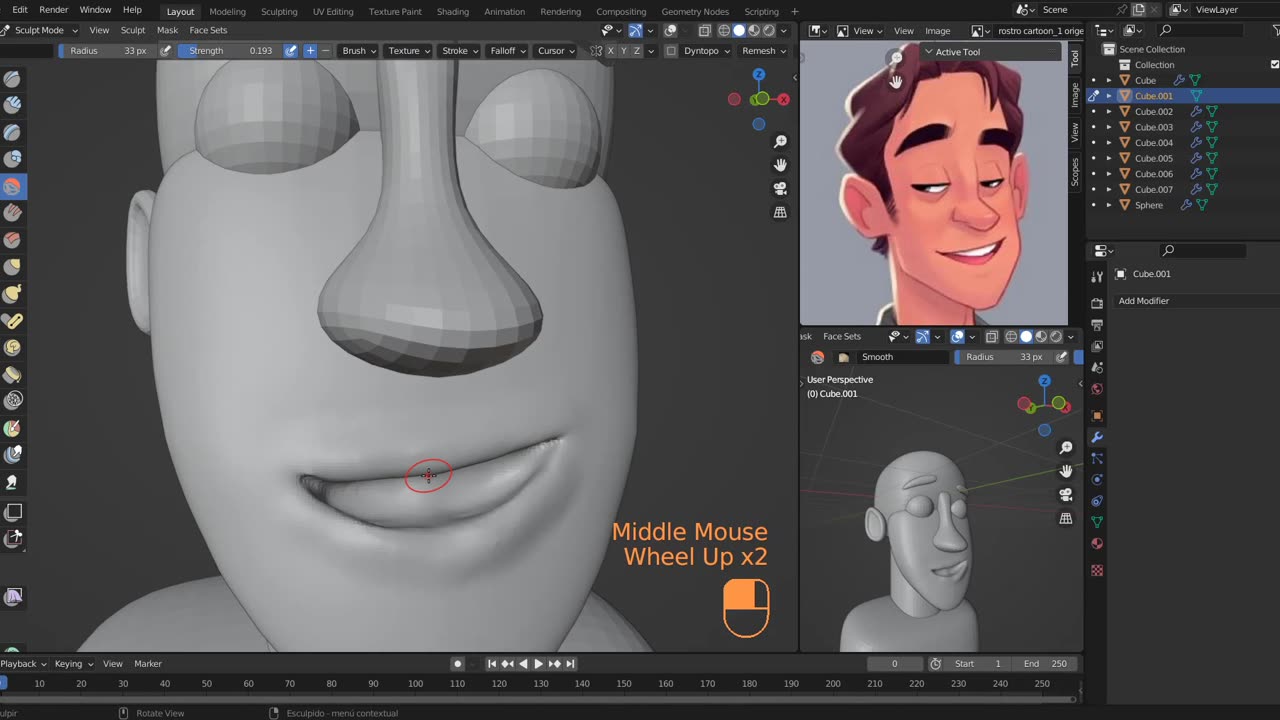The width and height of the screenshot is (1280, 720).
Task: Toggle X axis symmetry
Action: [x=610, y=51]
